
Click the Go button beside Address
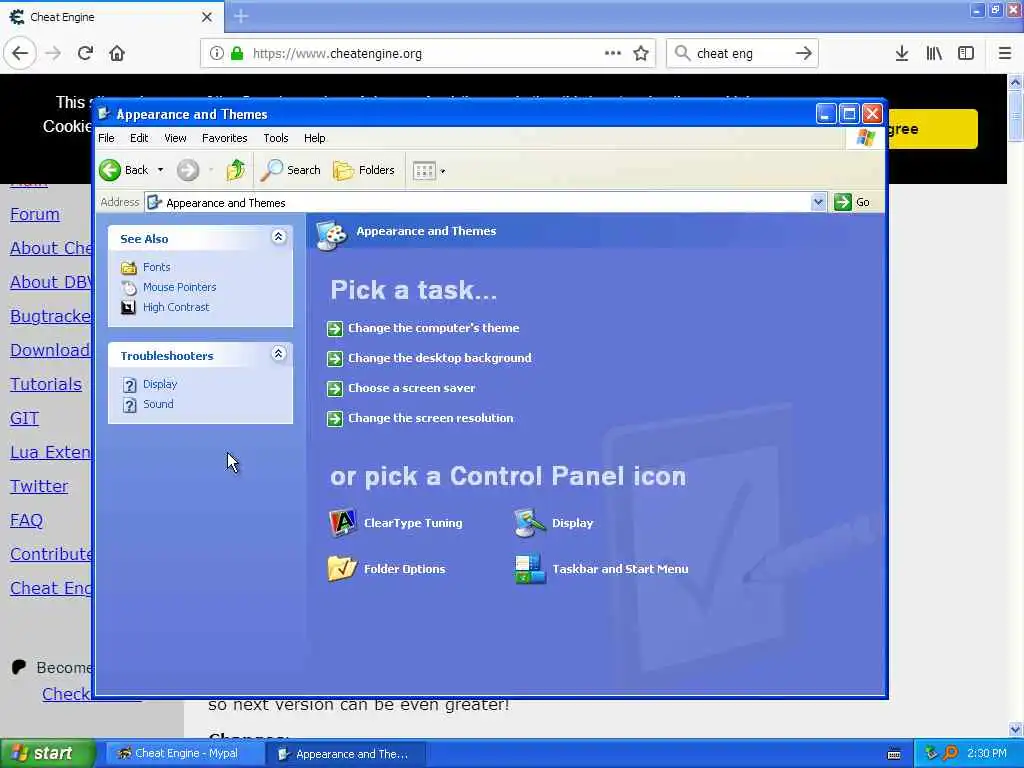point(852,202)
